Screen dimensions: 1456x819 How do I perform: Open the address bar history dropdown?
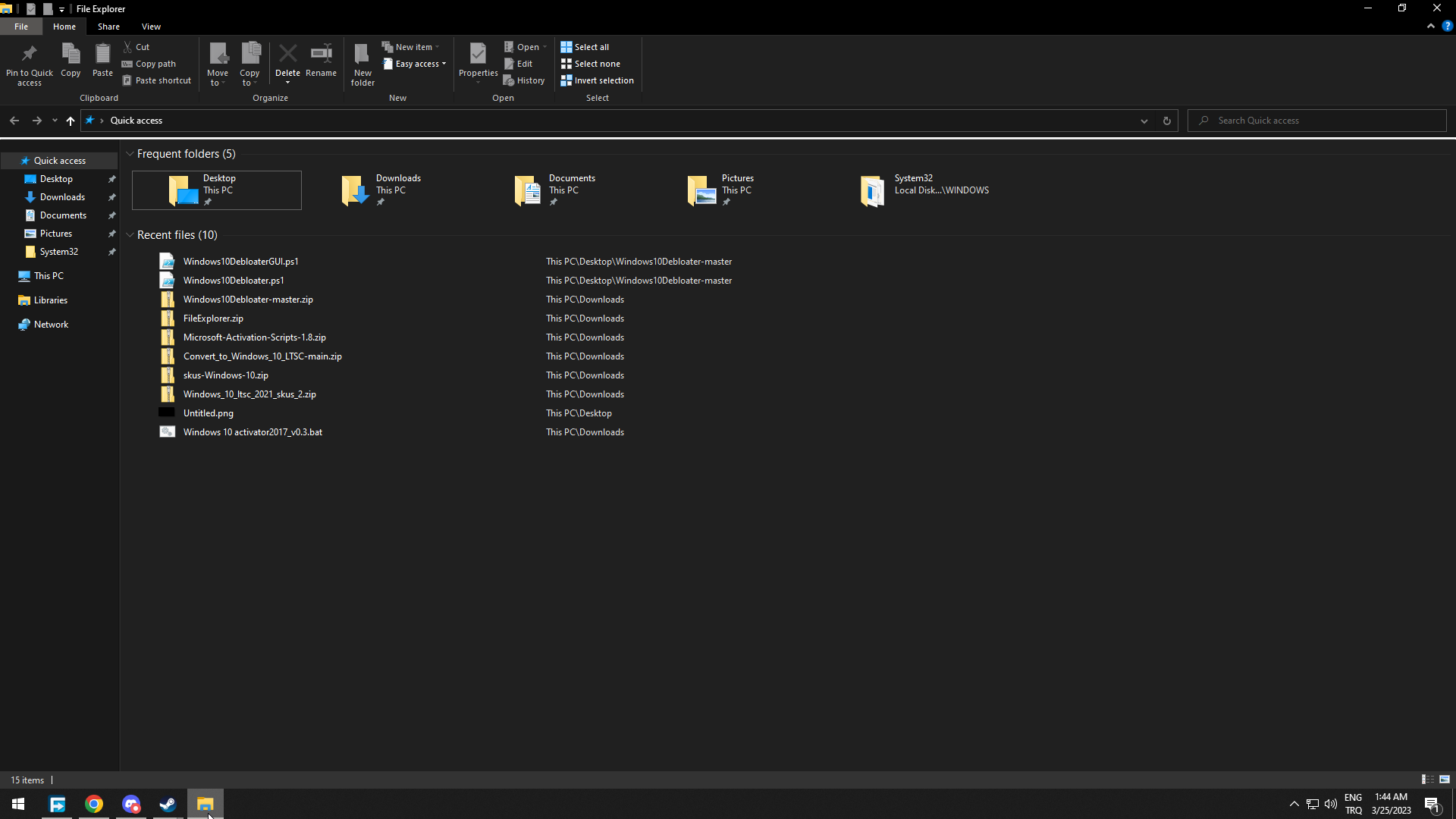point(1144,121)
